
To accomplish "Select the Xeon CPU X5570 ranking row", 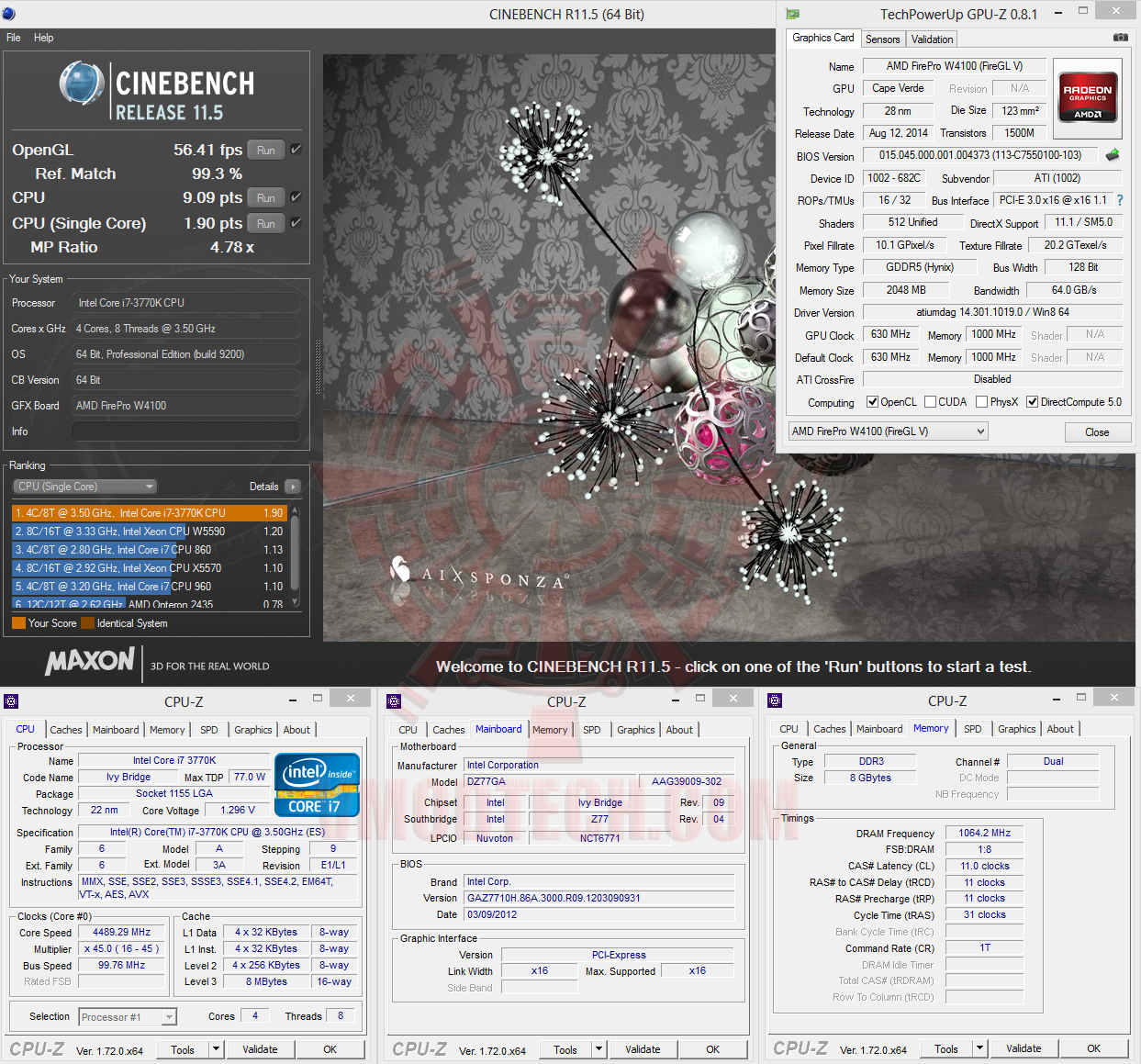I will point(150,568).
